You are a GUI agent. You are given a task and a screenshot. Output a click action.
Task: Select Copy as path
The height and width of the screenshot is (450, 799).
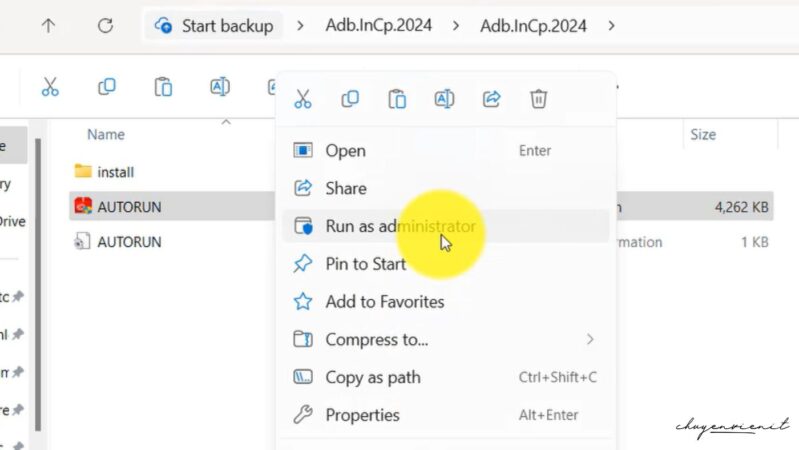(445, 377)
